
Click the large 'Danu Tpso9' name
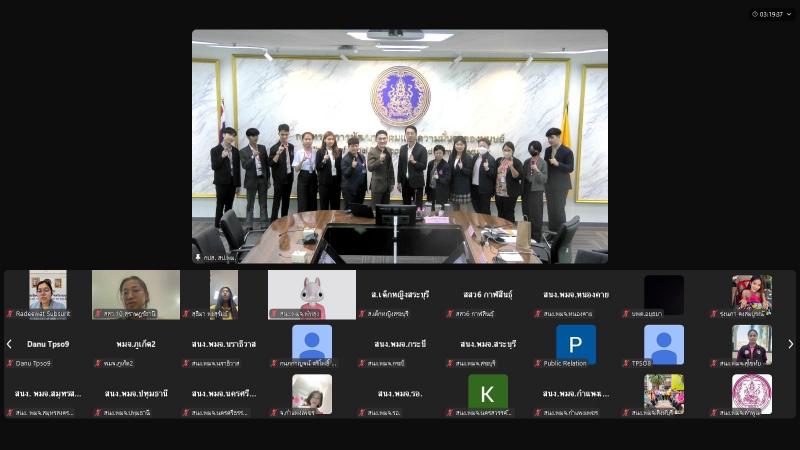coord(48,344)
